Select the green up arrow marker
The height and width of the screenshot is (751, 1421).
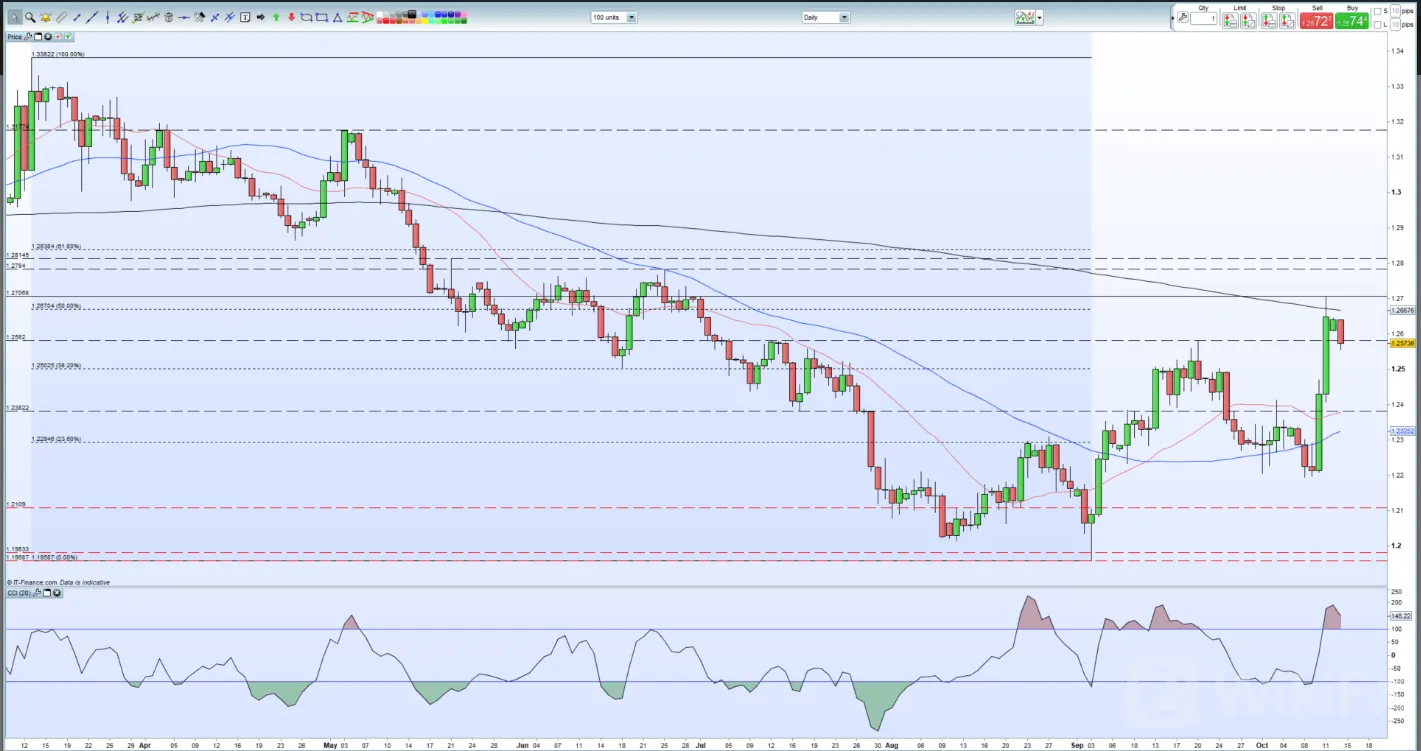pos(276,17)
